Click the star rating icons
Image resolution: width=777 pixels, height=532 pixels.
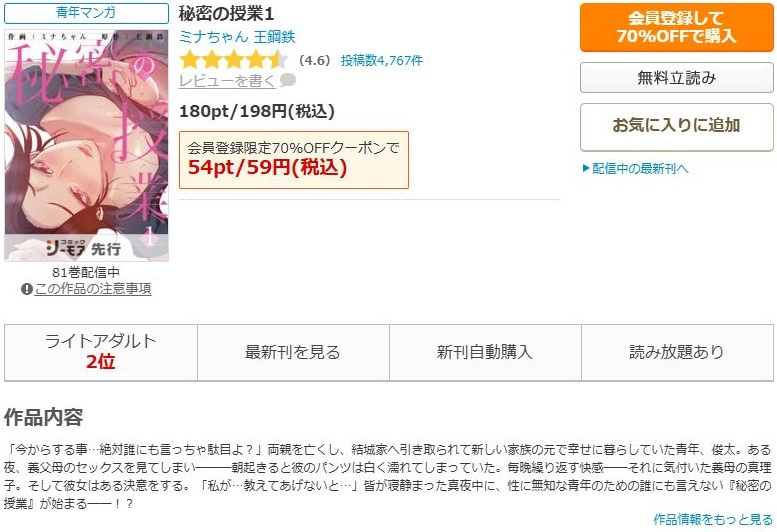click(233, 60)
